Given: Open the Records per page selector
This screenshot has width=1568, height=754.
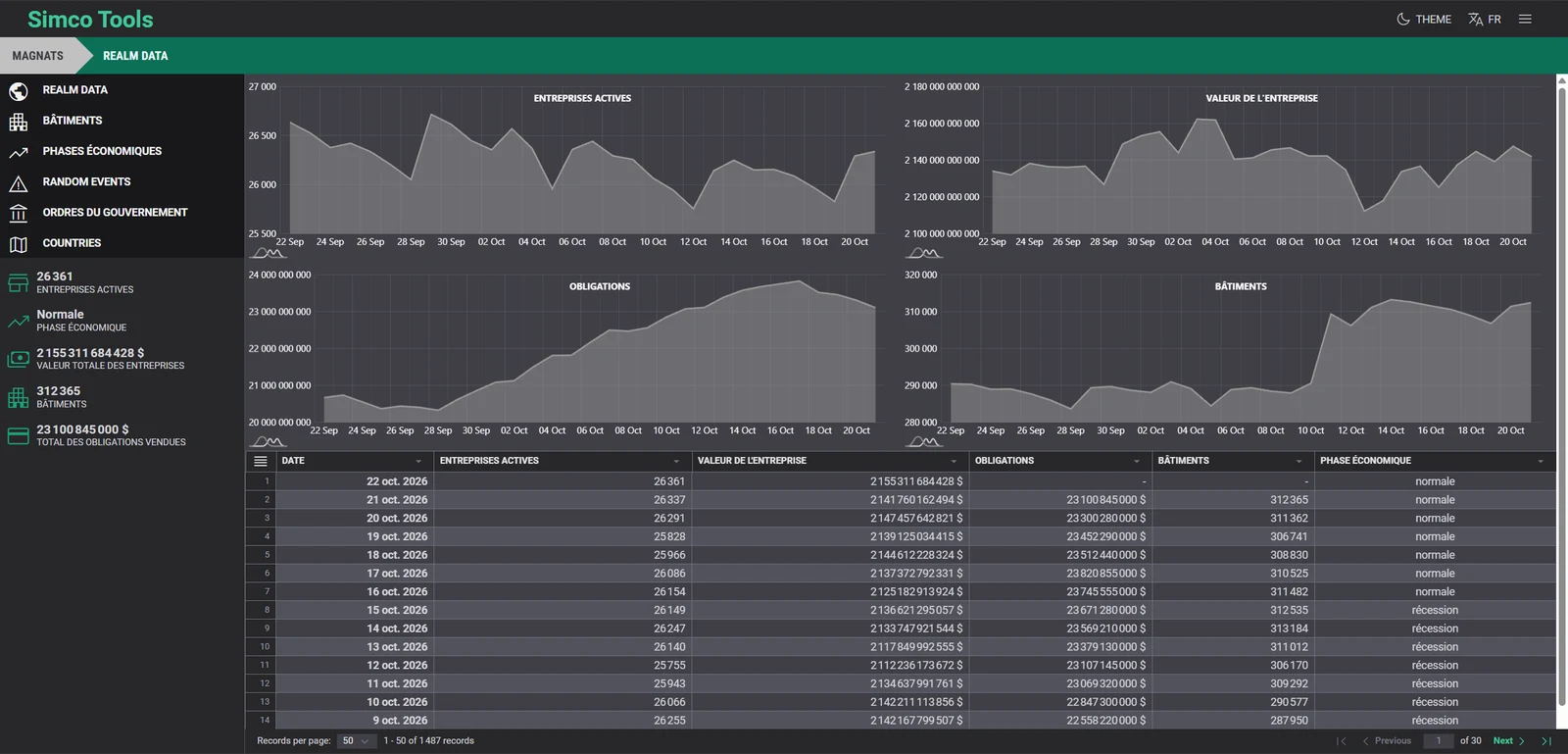Looking at the screenshot, I should click(355, 741).
